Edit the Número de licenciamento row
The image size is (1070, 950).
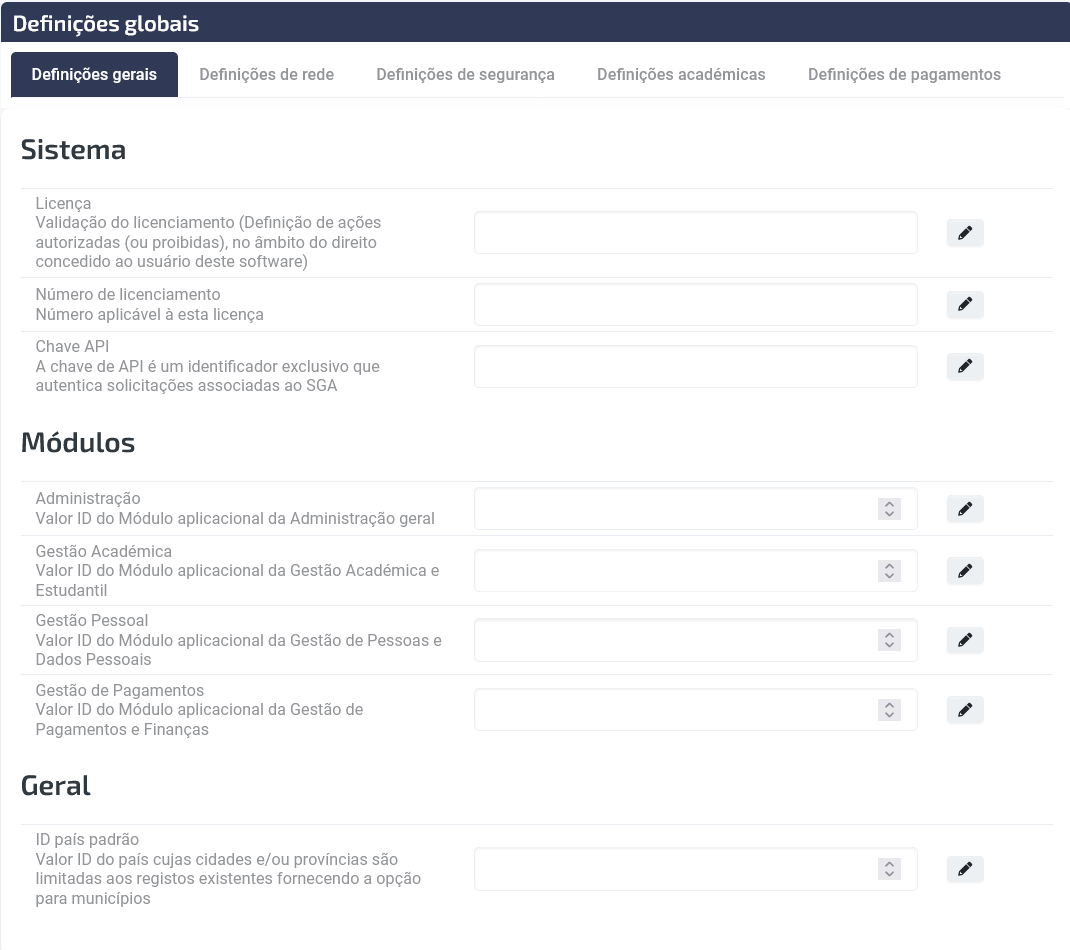pos(965,304)
